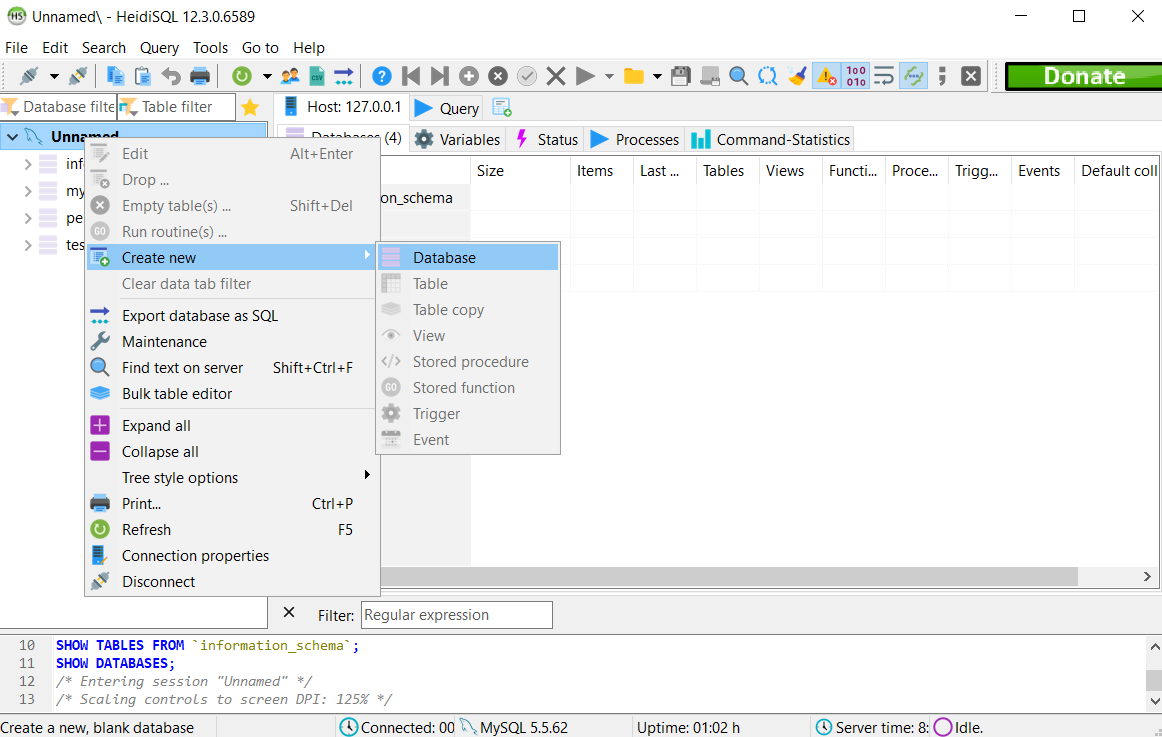Screen dimensions: 1162x737
Task: Toggle stop on errors warning button
Action: tap(826, 76)
